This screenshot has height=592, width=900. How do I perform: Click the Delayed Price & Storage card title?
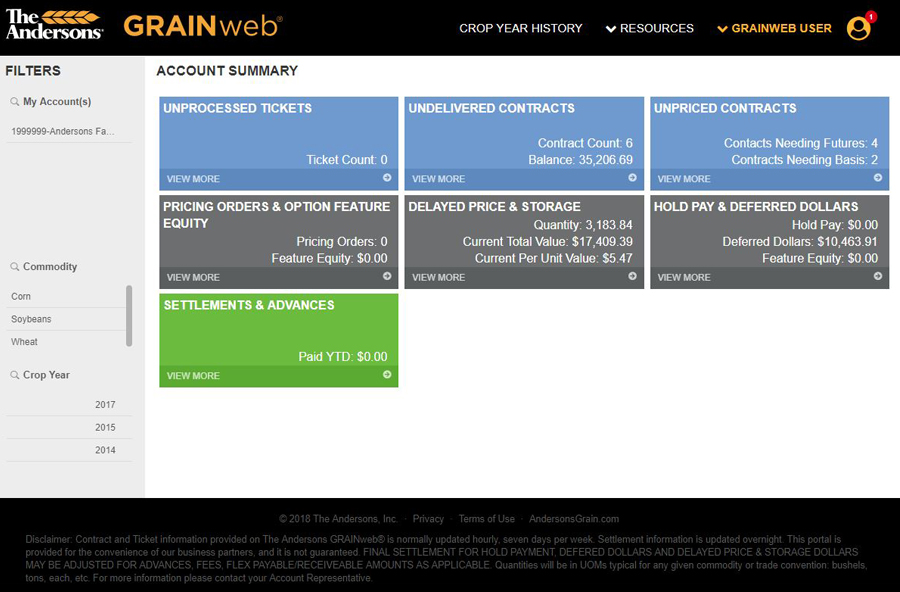coord(494,207)
